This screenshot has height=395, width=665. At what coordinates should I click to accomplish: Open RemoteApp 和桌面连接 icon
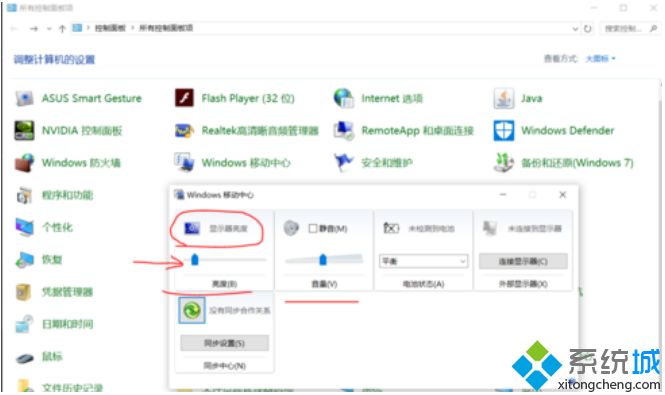tap(344, 131)
